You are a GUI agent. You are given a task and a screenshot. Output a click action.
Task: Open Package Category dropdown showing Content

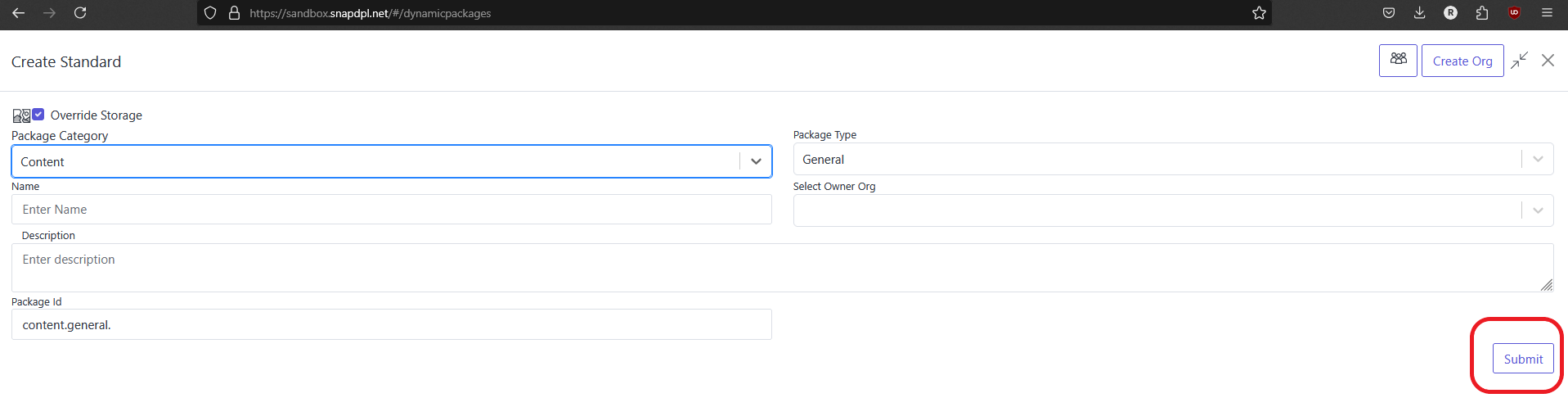pyautogui.click(x=392, y=161)
